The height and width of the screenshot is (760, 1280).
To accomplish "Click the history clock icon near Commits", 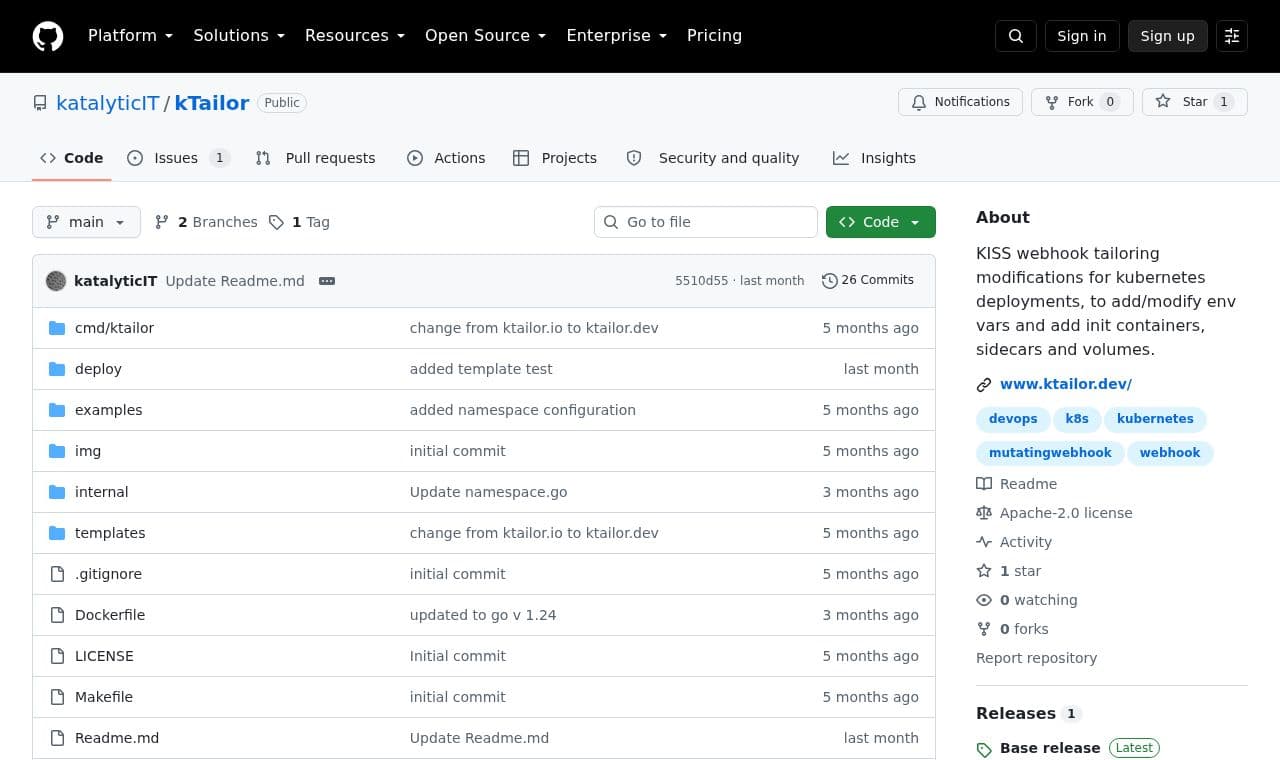I will (829, 281).
